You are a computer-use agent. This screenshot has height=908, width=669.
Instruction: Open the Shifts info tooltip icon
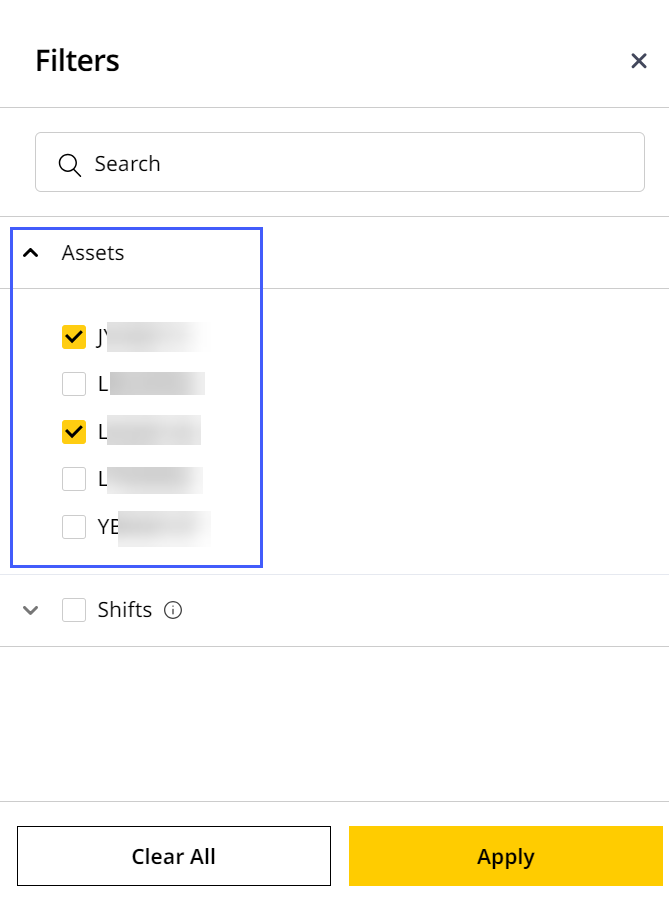point(173,610)
